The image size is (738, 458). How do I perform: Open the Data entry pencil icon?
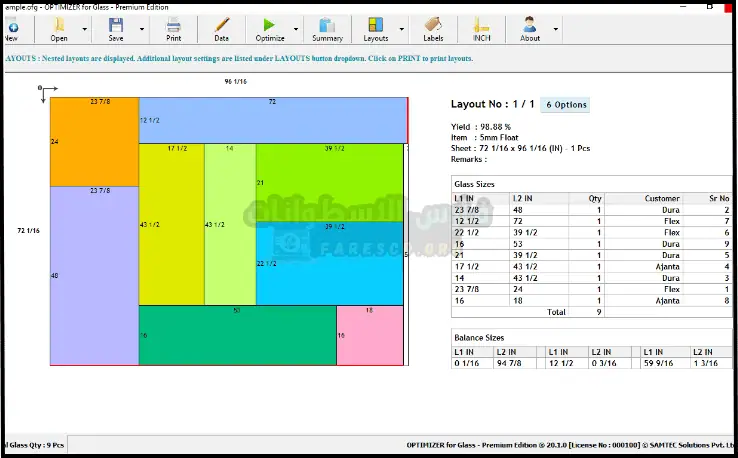point(221,25)
